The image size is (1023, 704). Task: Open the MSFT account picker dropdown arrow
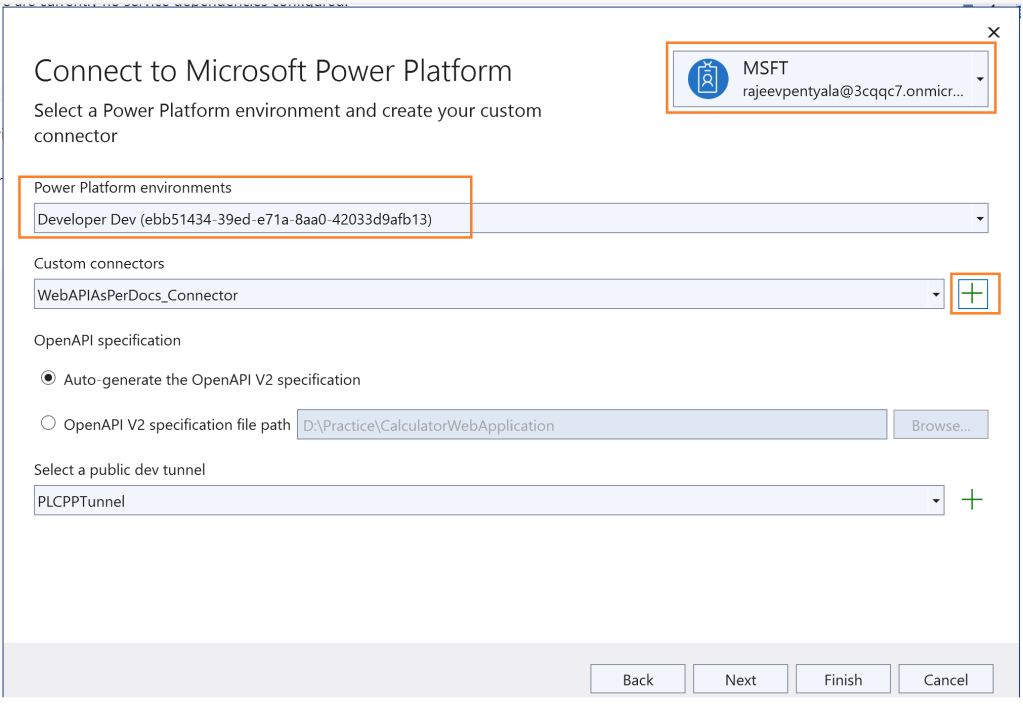click(980, 79)
